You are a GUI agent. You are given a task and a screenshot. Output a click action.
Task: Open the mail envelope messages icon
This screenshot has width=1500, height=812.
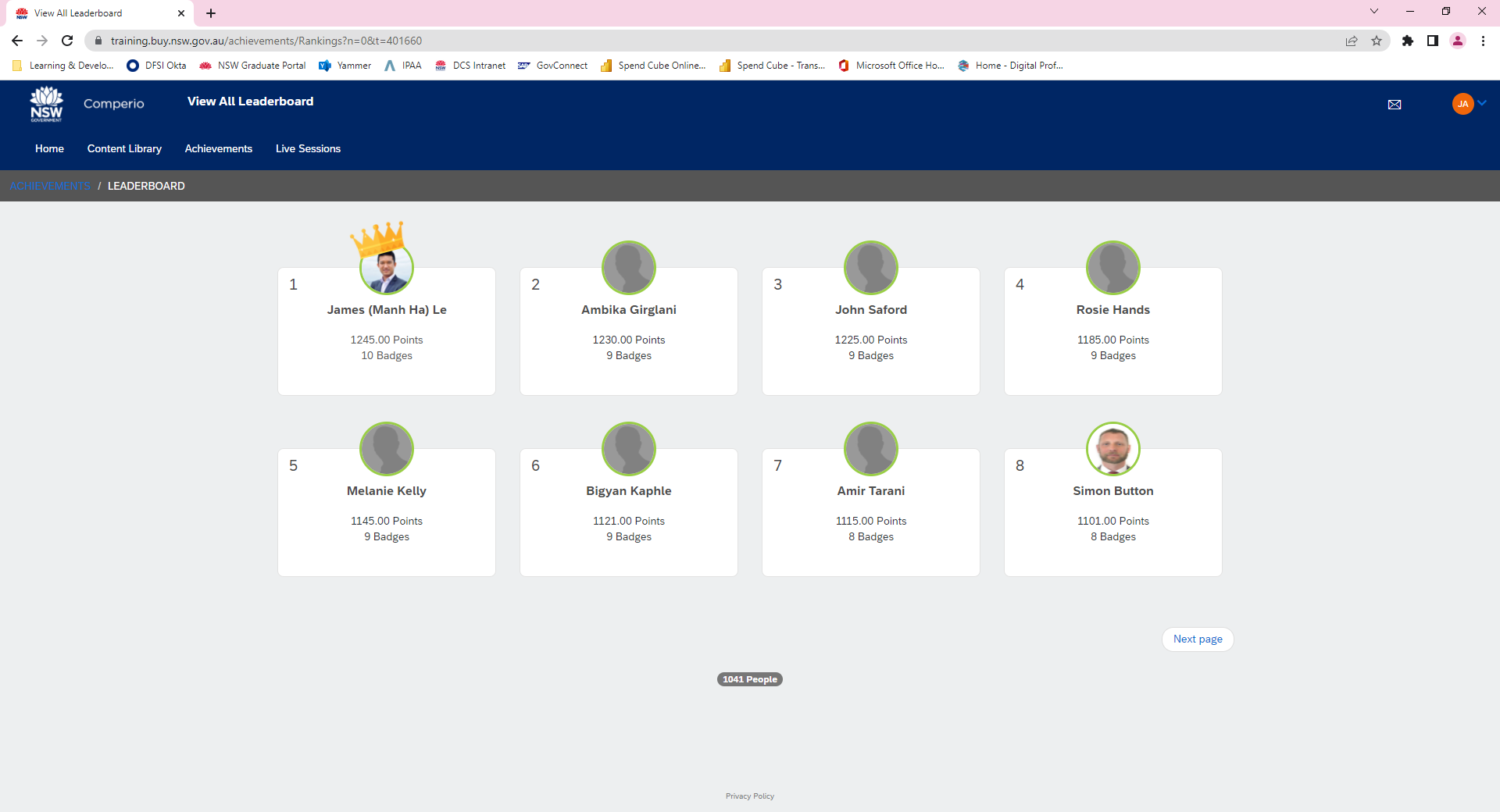pyautogui.click(x=1394, y=105)
